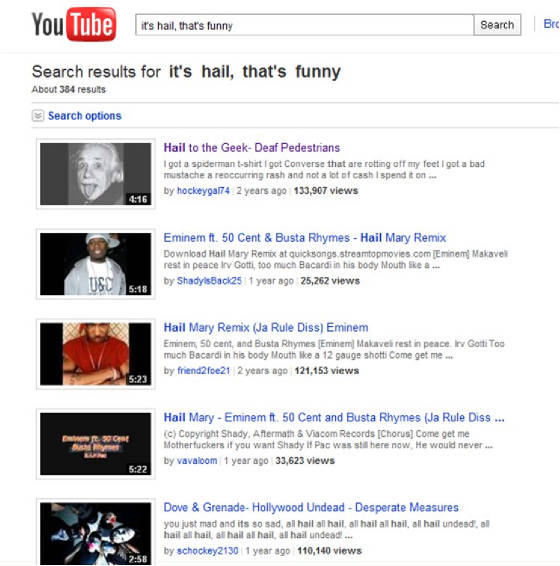Open Dove & Grenade Desperate Measures title
The image size is (560, 566).
pyautogui.click(x=311, y=507)
